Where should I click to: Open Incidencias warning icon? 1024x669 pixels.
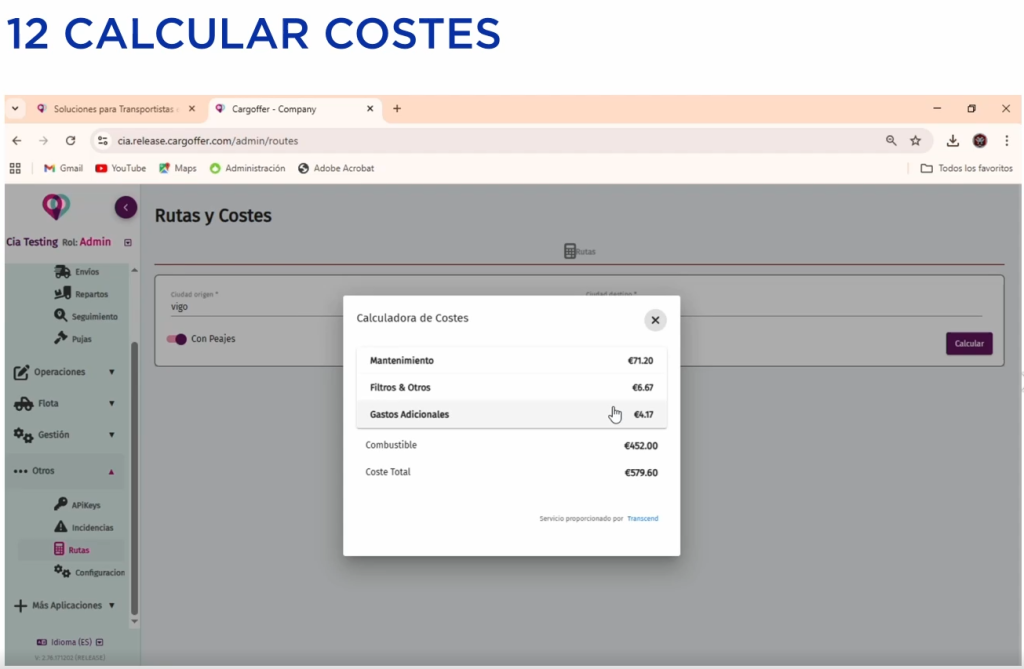tap(61, 527)
